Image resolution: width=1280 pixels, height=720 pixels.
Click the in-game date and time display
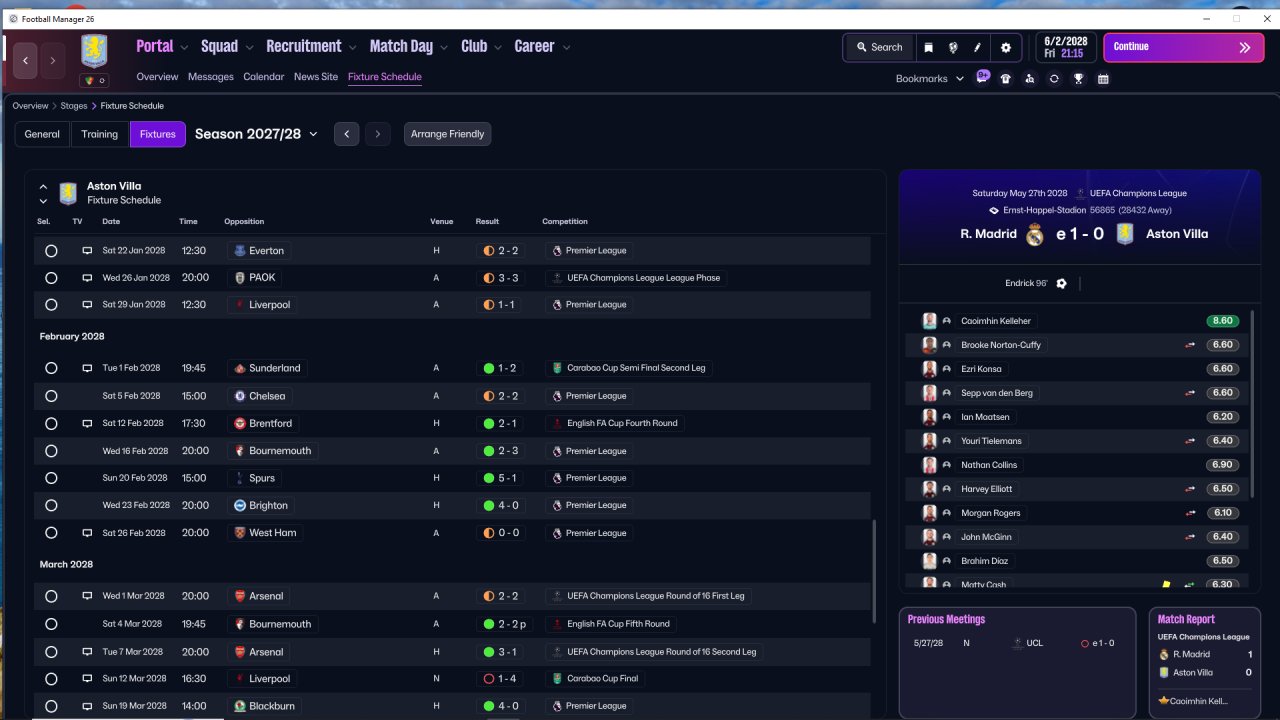[x=1065, y=47]
